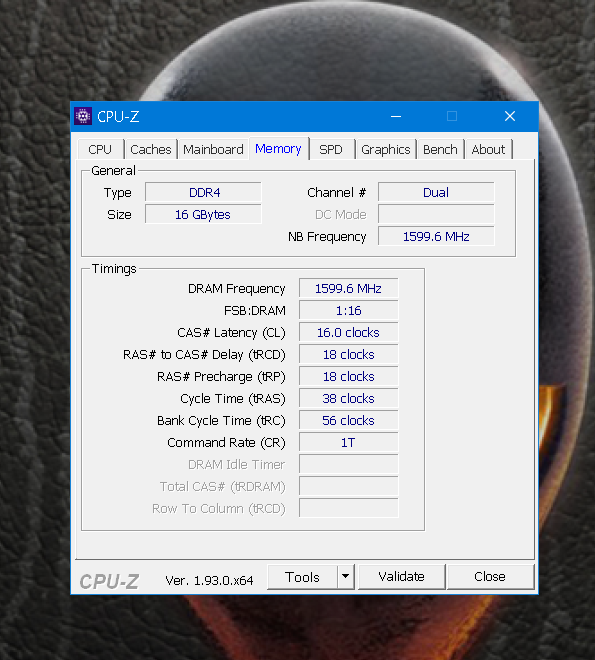Click the DDR4 memory type field
595x660 pixels.
(x=204, y=192)
